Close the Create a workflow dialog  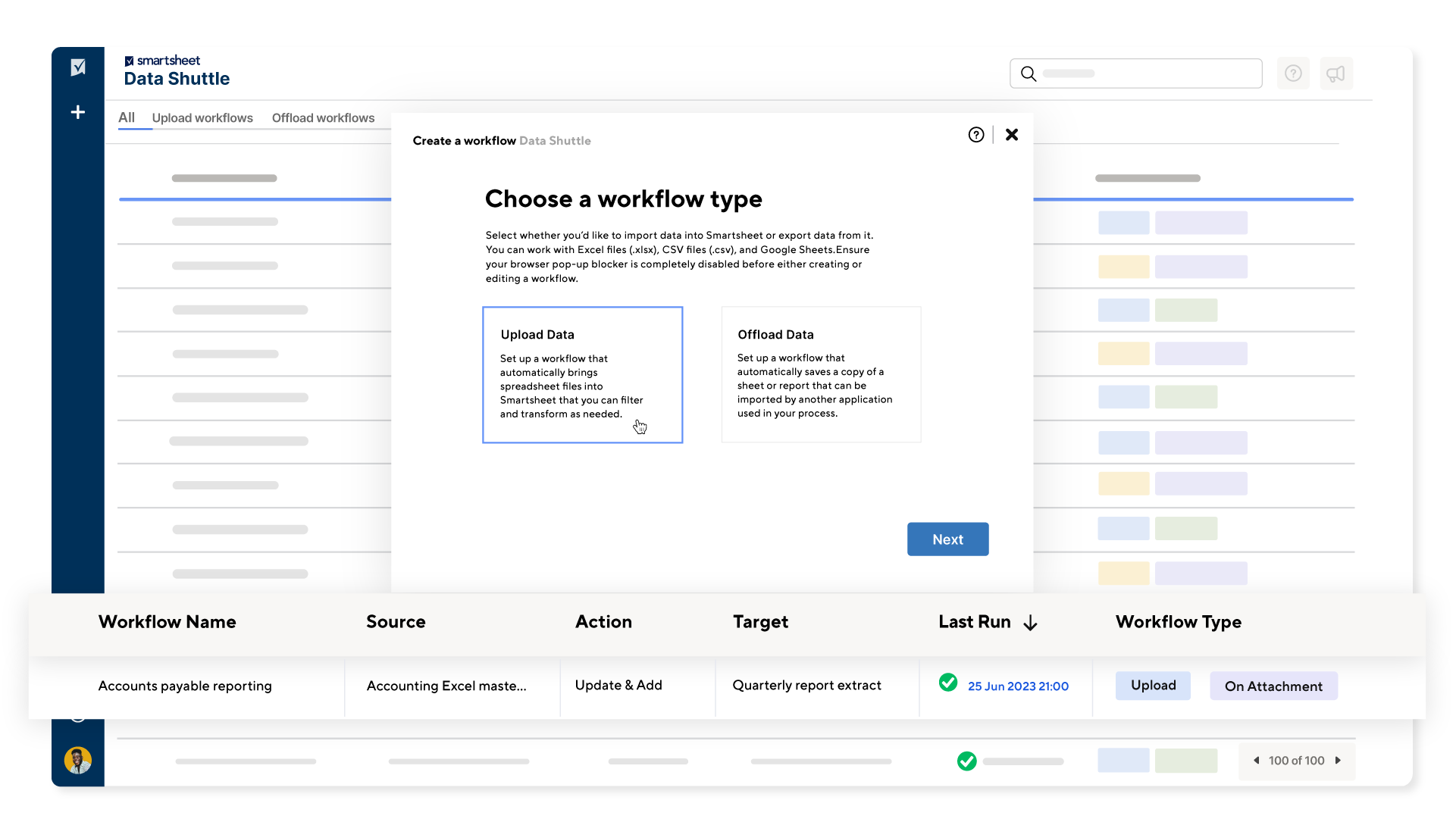1011,134
